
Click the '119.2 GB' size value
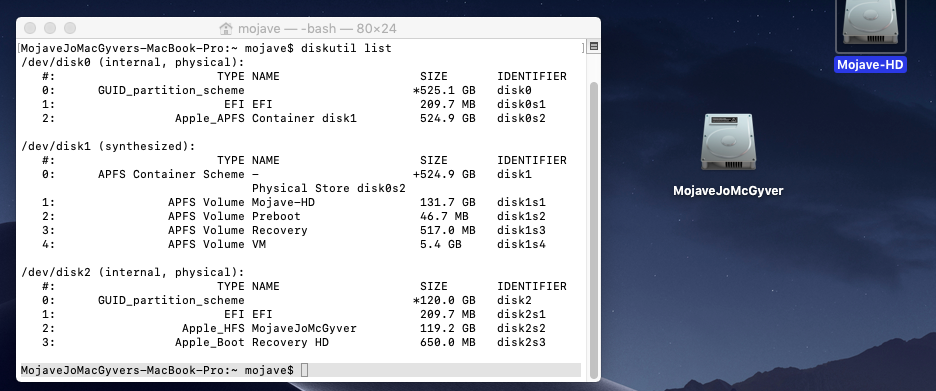[x=448, y=328]
